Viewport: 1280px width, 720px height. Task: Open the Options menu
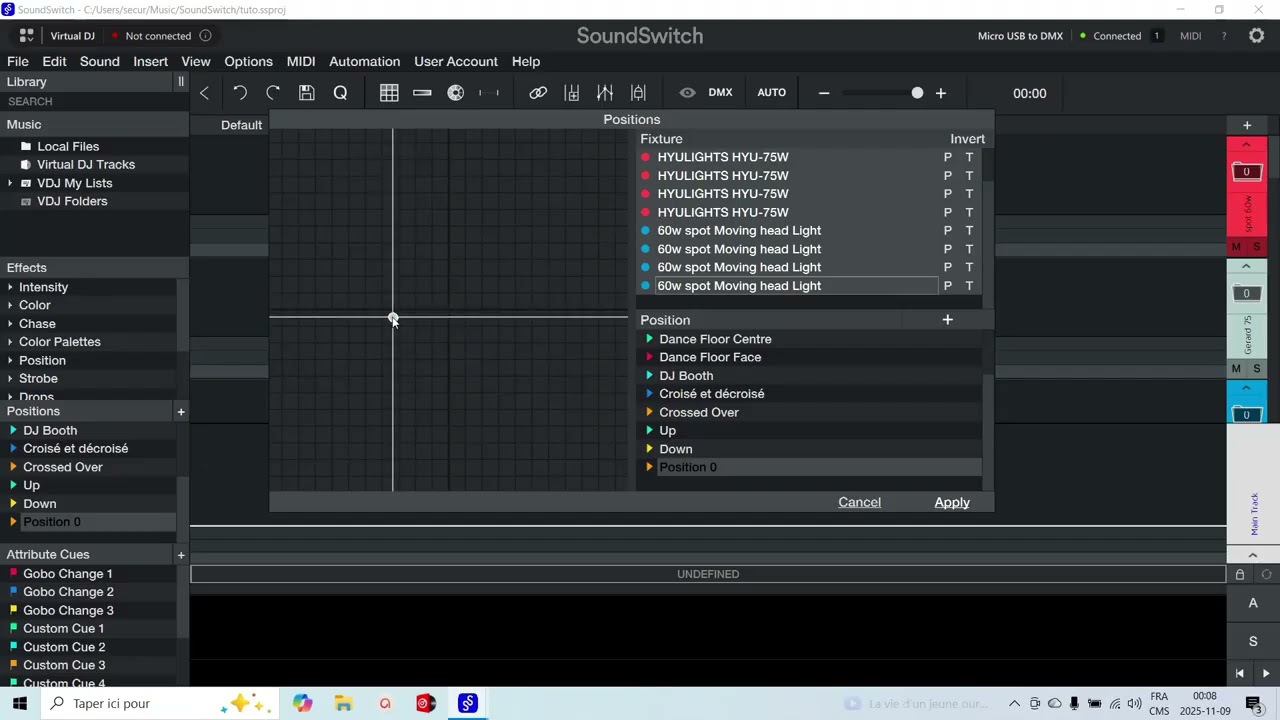(248, 61)
